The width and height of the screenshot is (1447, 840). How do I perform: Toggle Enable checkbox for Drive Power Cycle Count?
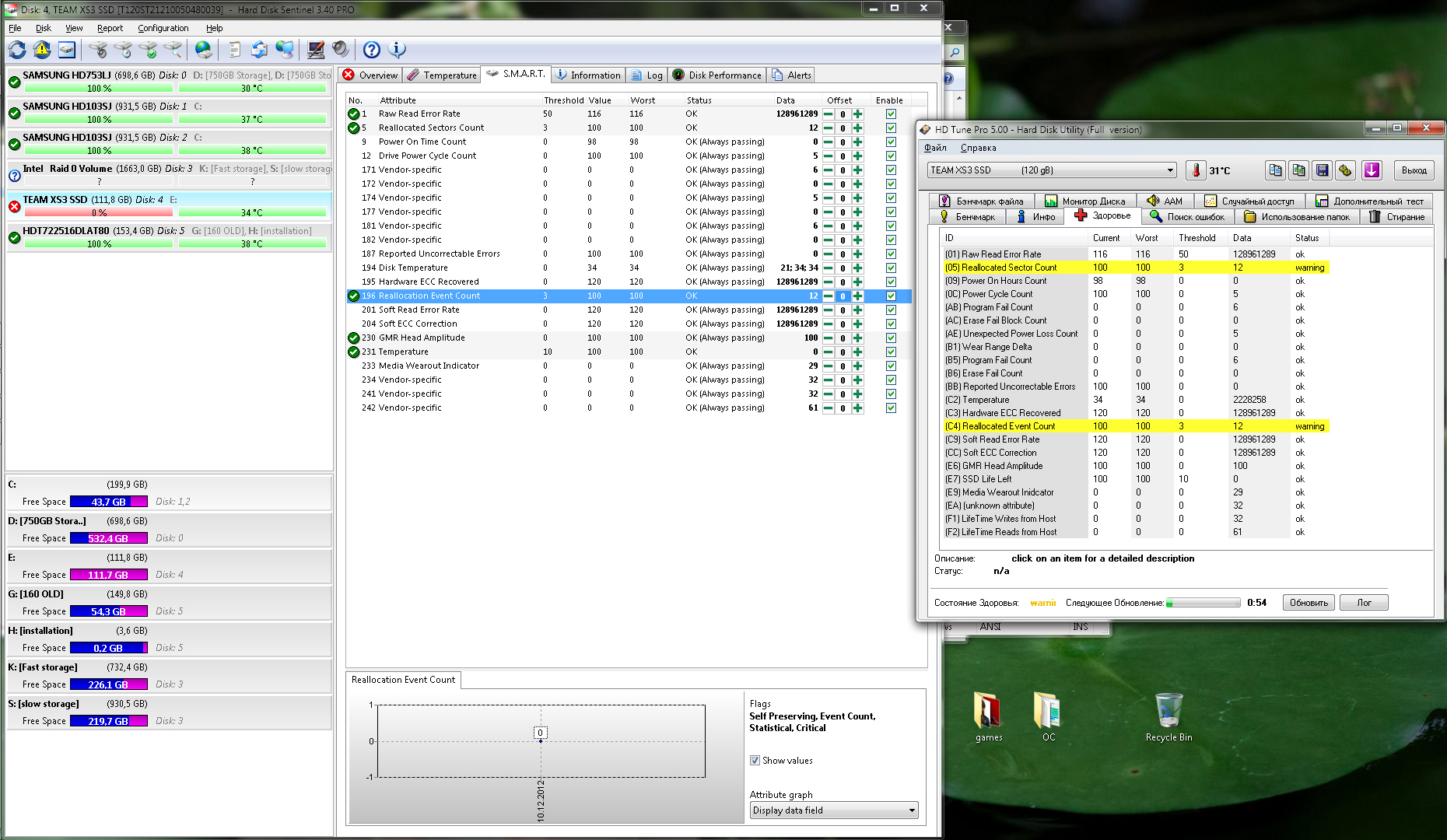(891, 156)
